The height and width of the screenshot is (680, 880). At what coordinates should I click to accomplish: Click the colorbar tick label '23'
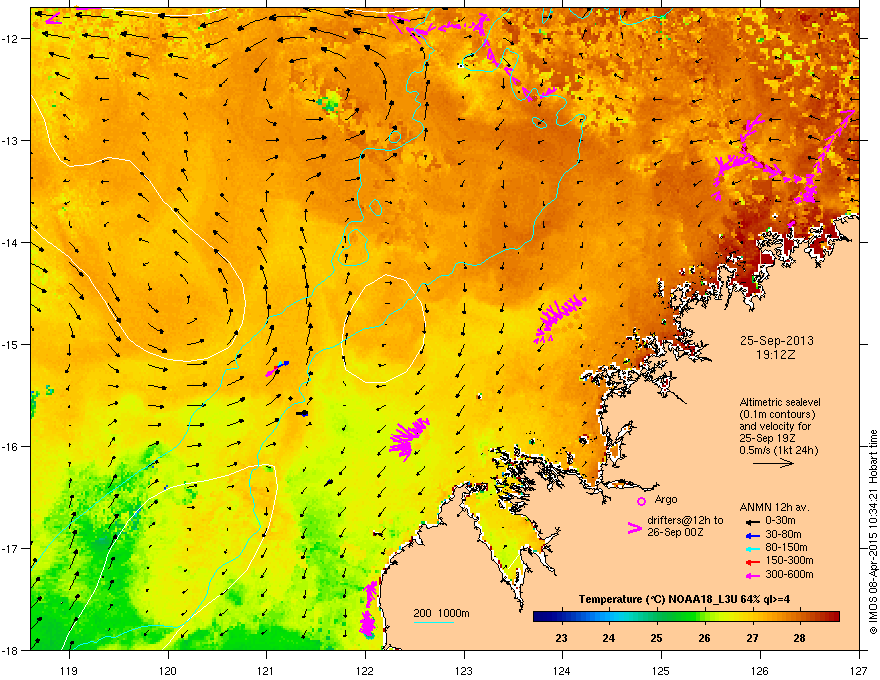(561, 638)
